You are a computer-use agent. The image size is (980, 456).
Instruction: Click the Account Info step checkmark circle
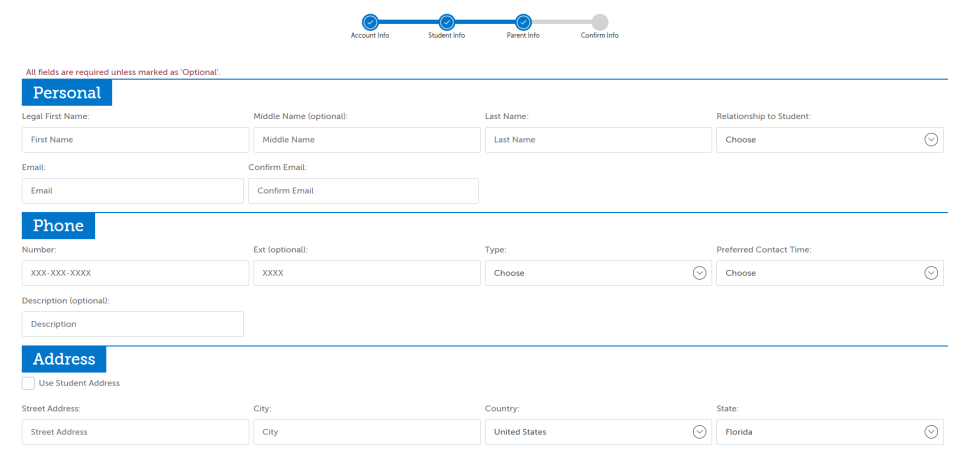pos(370,22)
